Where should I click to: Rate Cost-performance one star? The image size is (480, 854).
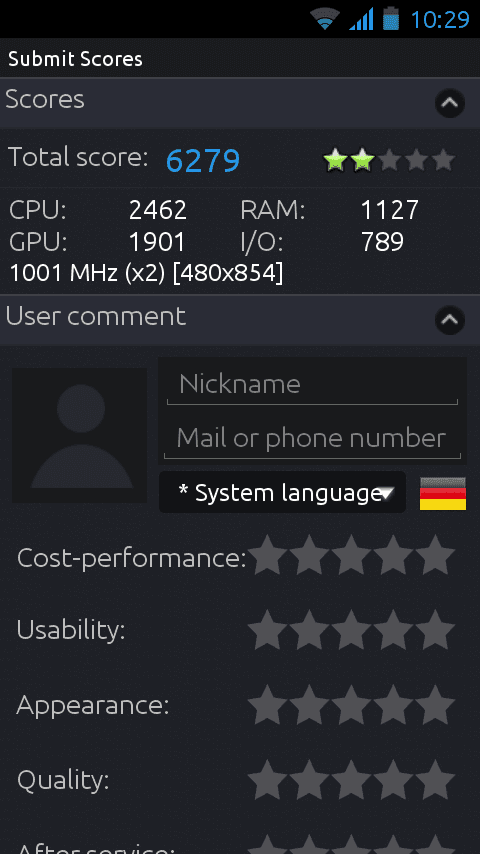point(268,555)
